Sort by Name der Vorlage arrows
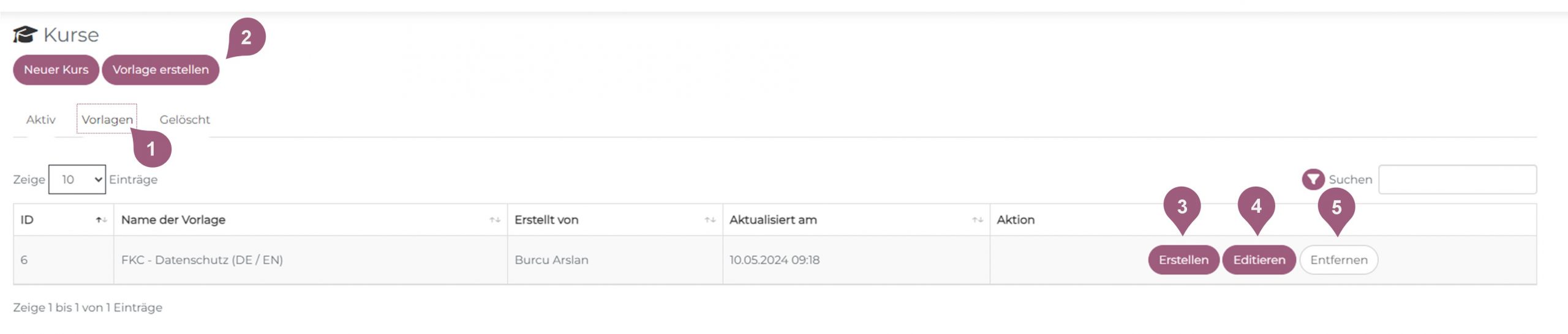Image resolution: width=1568 pixels, height=334 pixels. coord(494,220)
